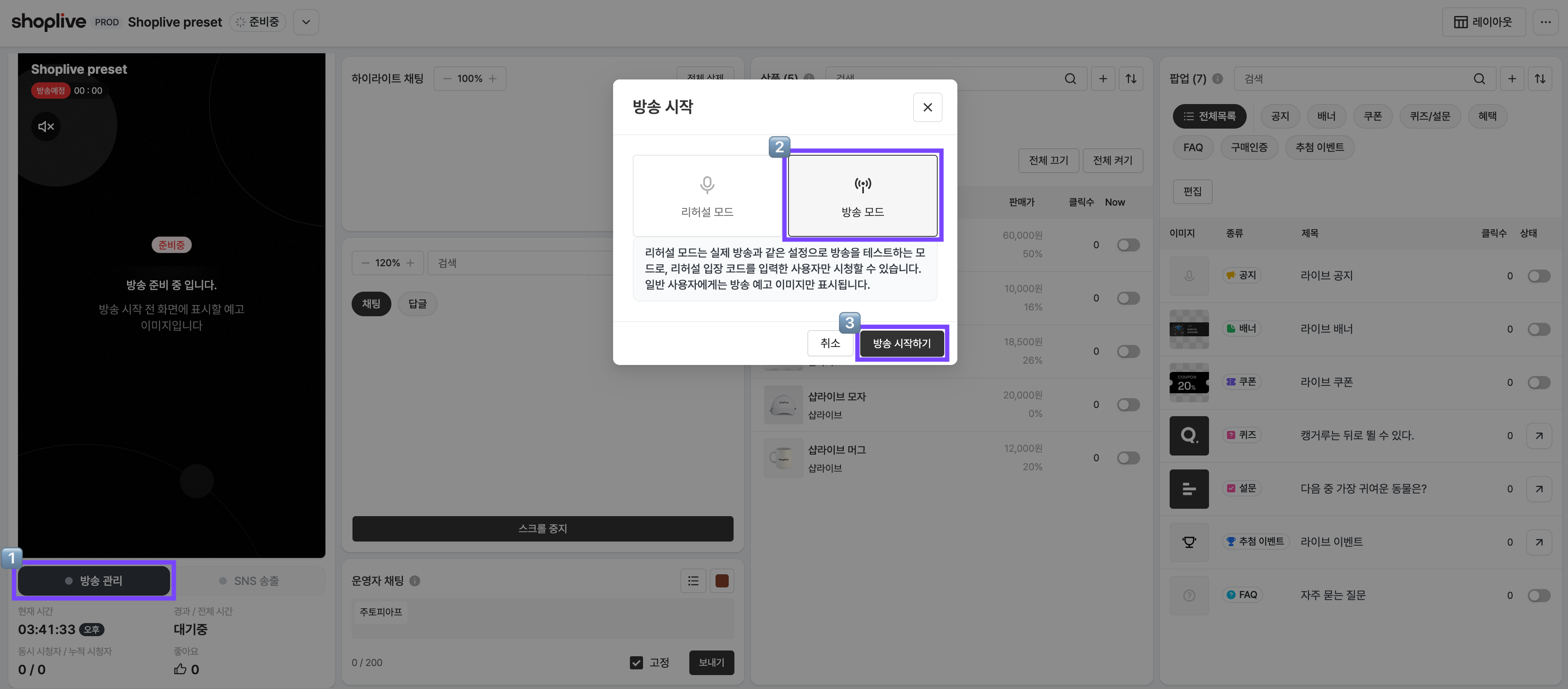
Task: Switch to the 답글 chat tab
Action: [x=417, y=304]
